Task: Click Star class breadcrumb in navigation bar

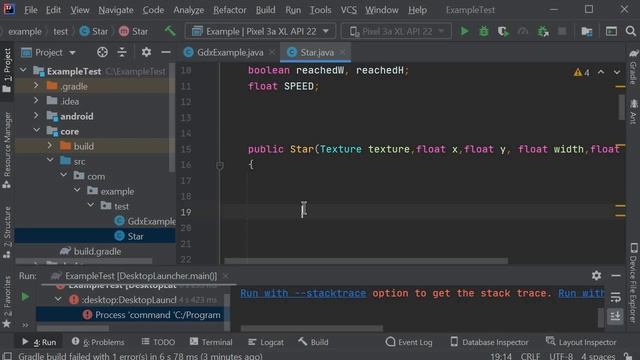Action: tap(94, 31)
